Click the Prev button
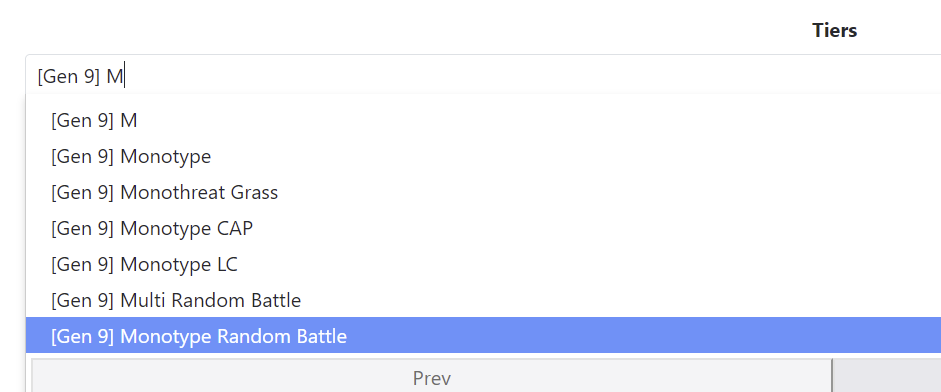This screenshot has width=941, height=392. pyautogui.click(x=431, y=376)
